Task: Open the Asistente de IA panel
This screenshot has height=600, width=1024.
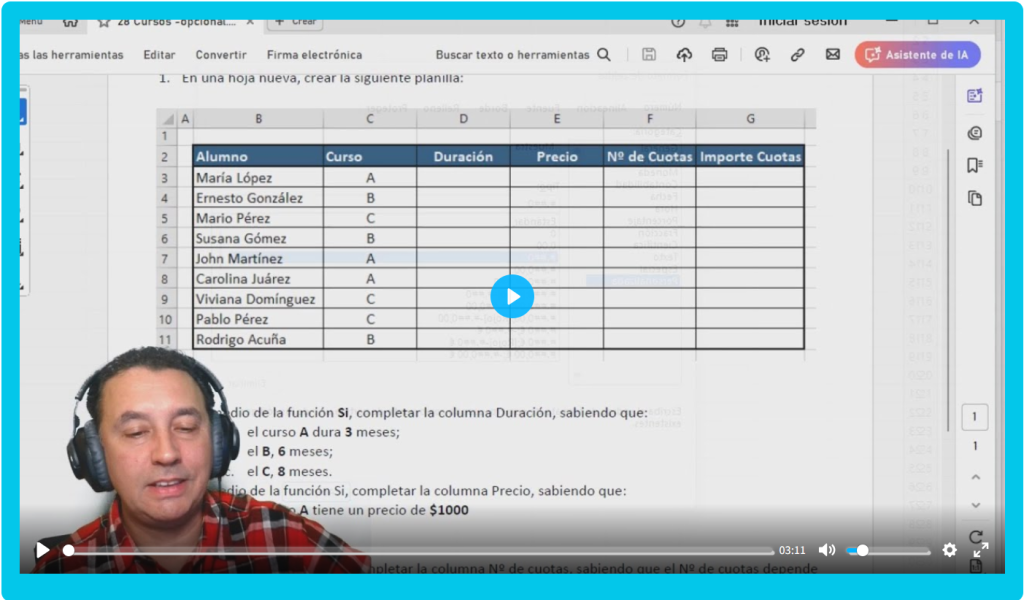Action: 917,55
